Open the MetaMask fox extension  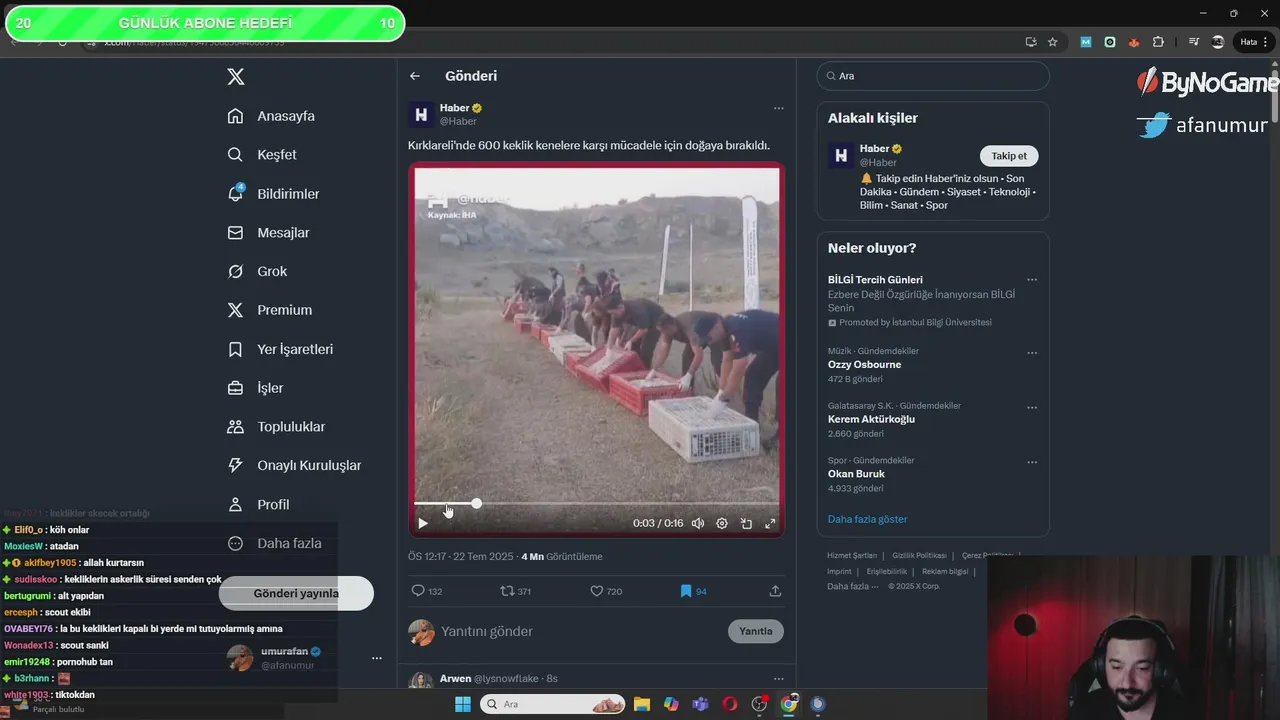click(1134, 42)
